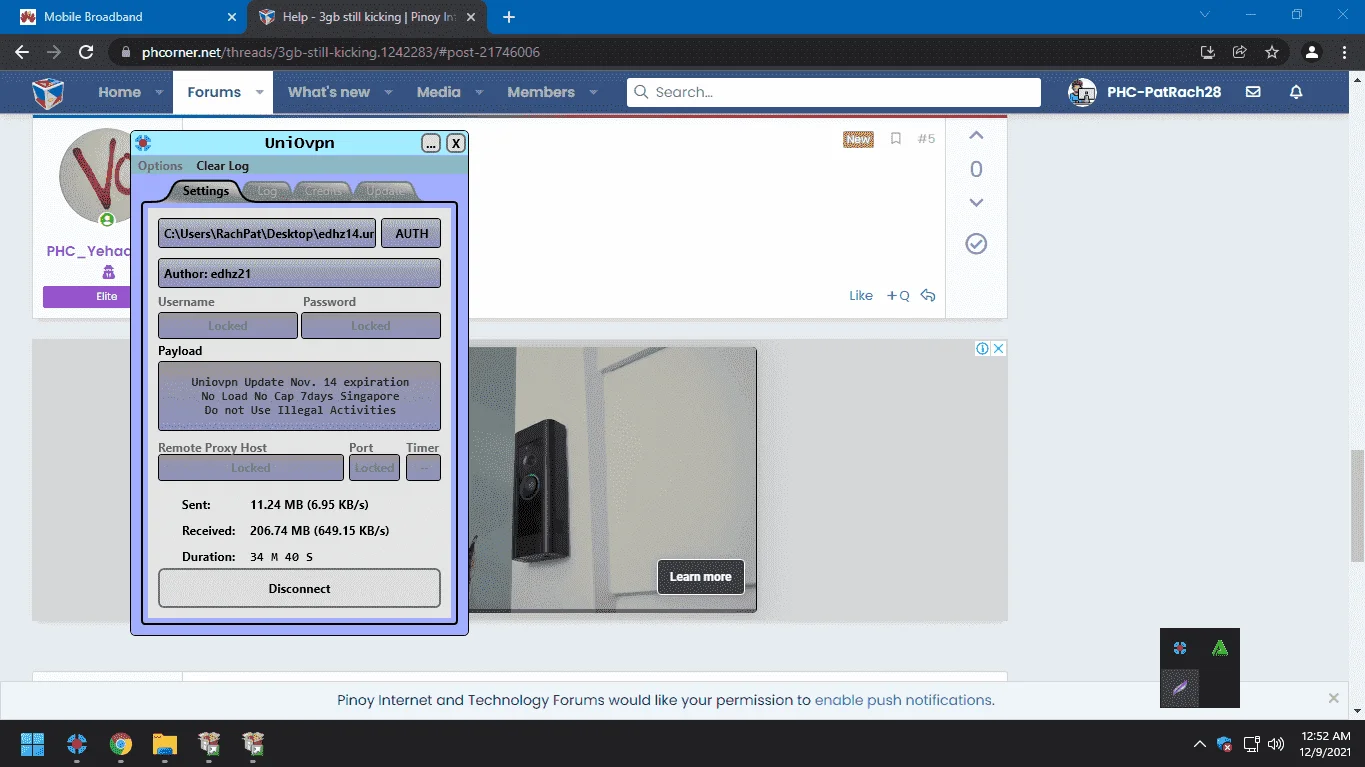Click the Sent 11.24 MB value
The height and width of the screenshot is (767, 1365).
pos(309,505)
